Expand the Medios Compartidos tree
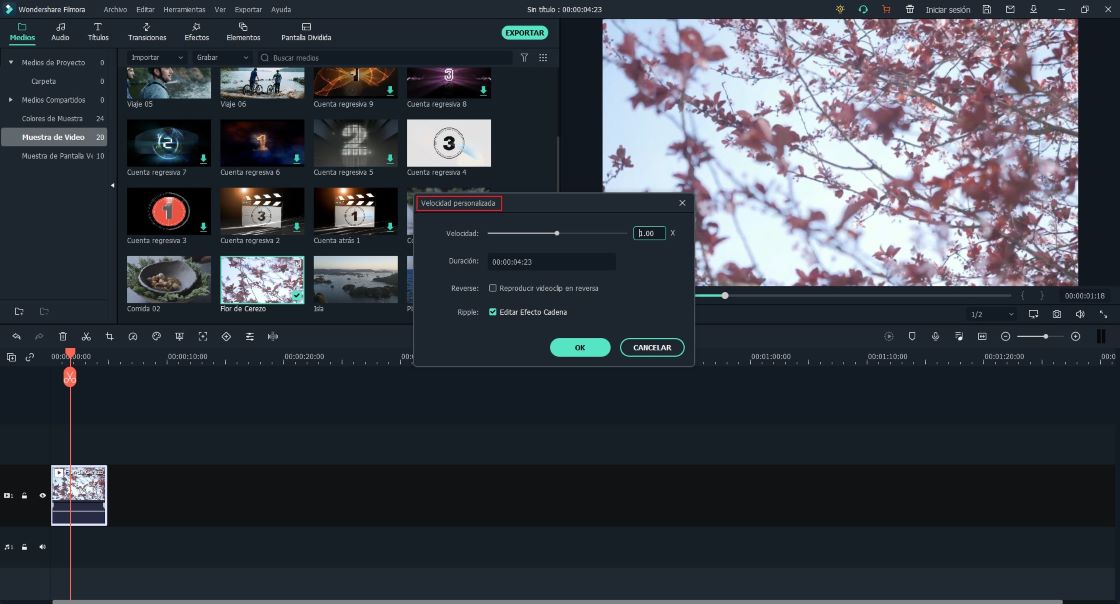The width and height of the screenshot is (1120, 604). [11, 100]
